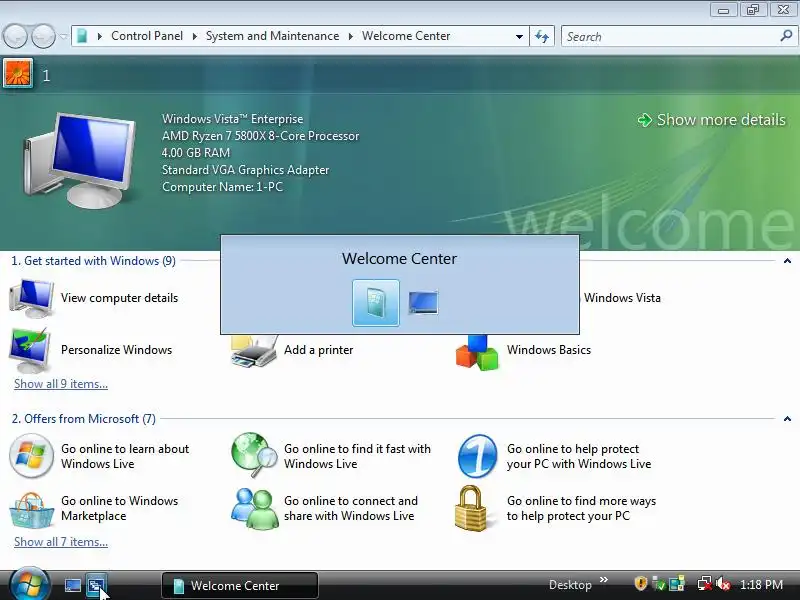Click the Forward navigation arrow button

pyautogui.click(x=43, y=36)
